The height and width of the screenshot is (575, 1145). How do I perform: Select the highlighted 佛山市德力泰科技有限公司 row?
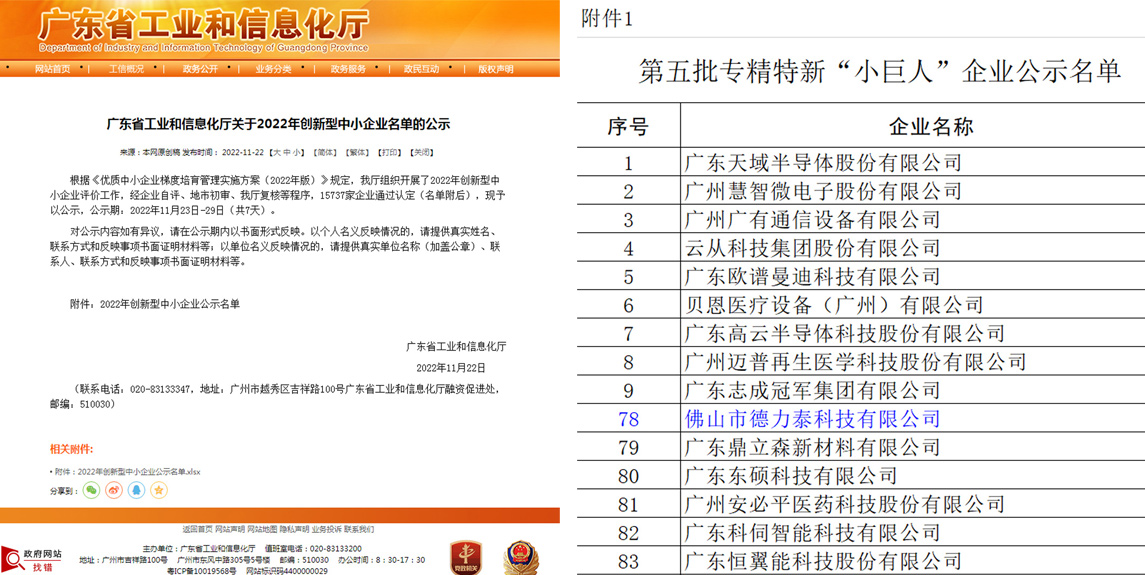coord(812,418)
